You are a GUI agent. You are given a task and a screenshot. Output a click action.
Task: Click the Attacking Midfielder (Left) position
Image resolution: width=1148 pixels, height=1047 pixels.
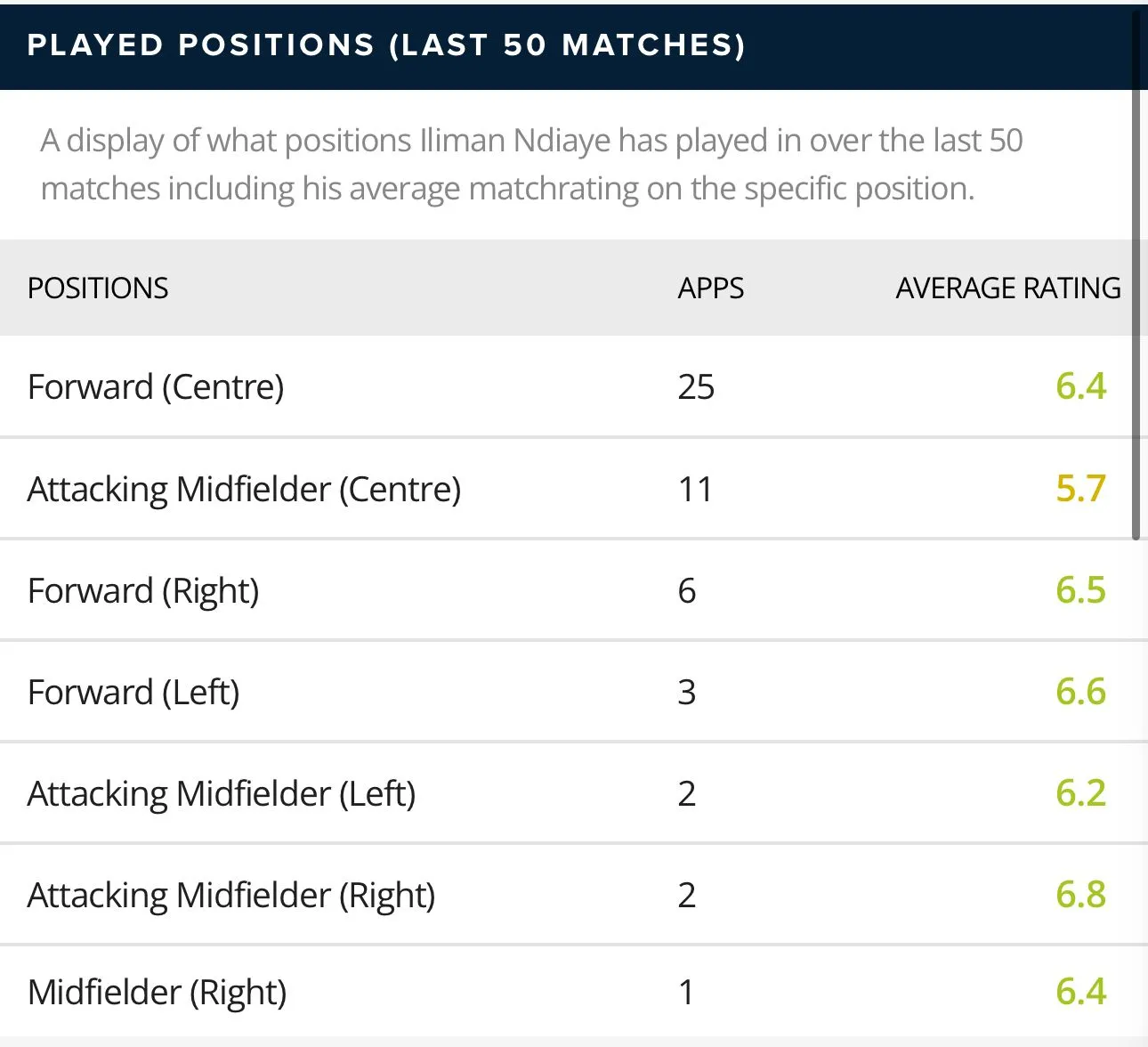pyautogui.click(x=222, y=794)
